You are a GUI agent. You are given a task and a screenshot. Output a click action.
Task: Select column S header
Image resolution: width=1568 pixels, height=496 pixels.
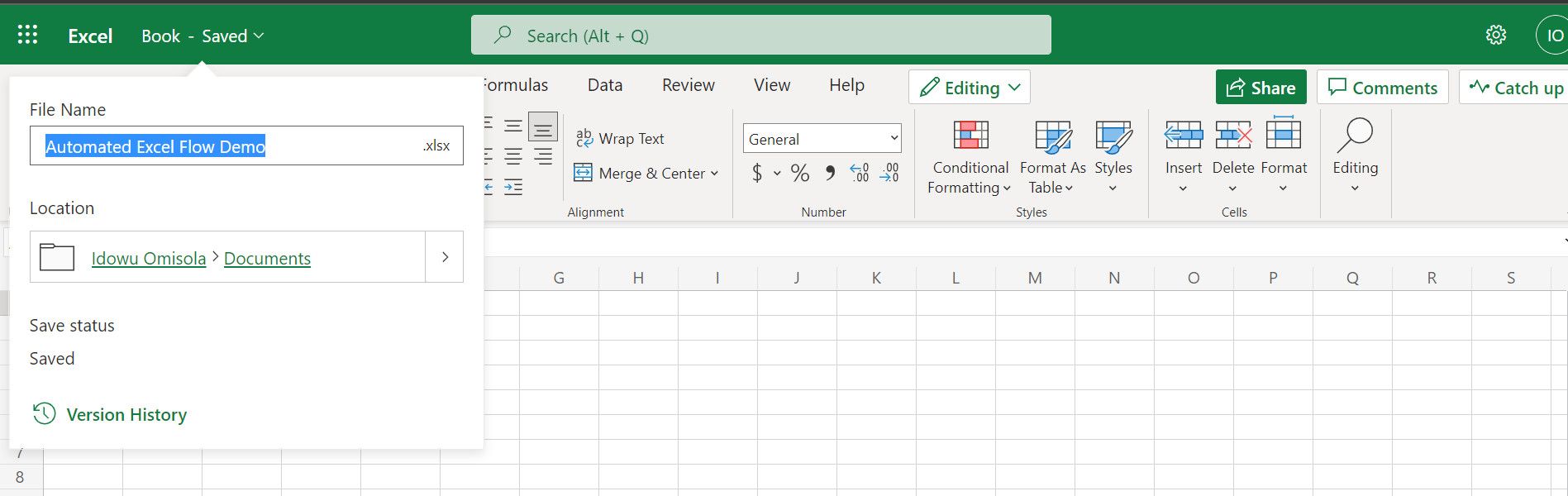(1511, 278)
